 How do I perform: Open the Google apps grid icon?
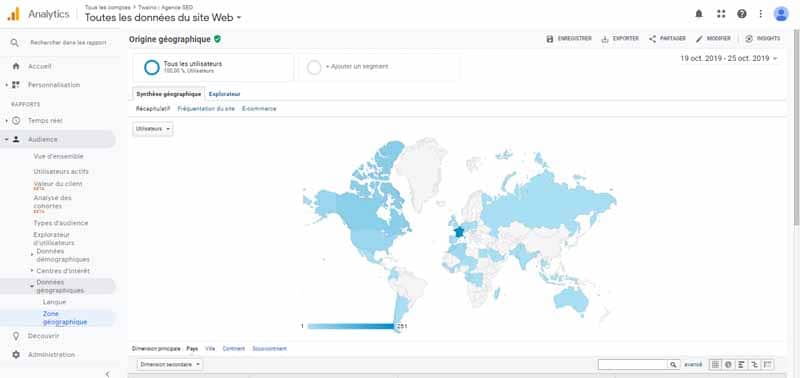[x=721, y=14]
